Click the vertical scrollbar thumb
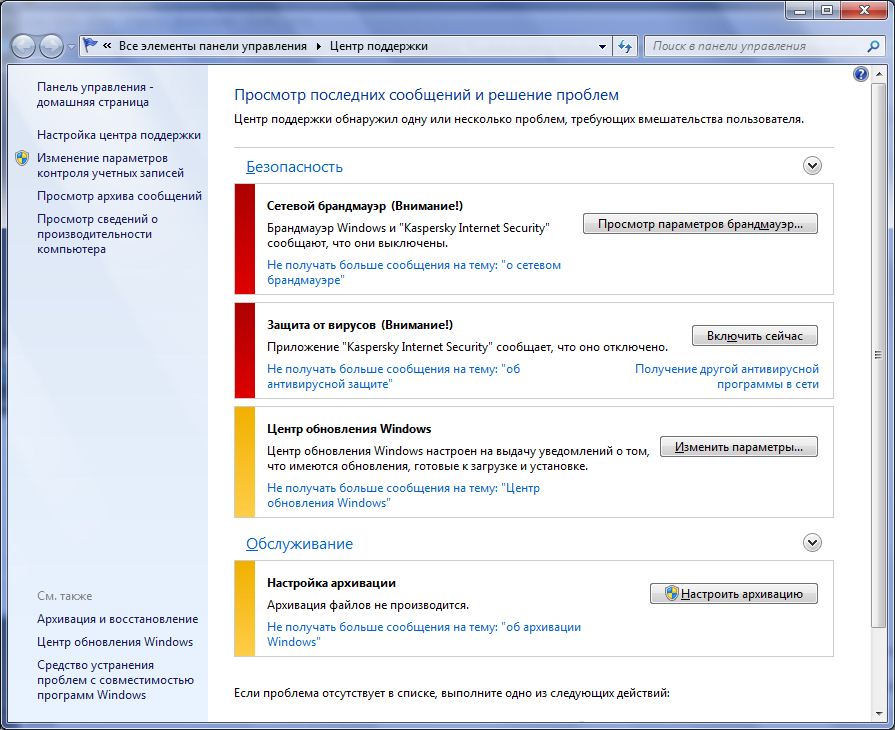Screen dimensions: 895x730 [878, 355]
